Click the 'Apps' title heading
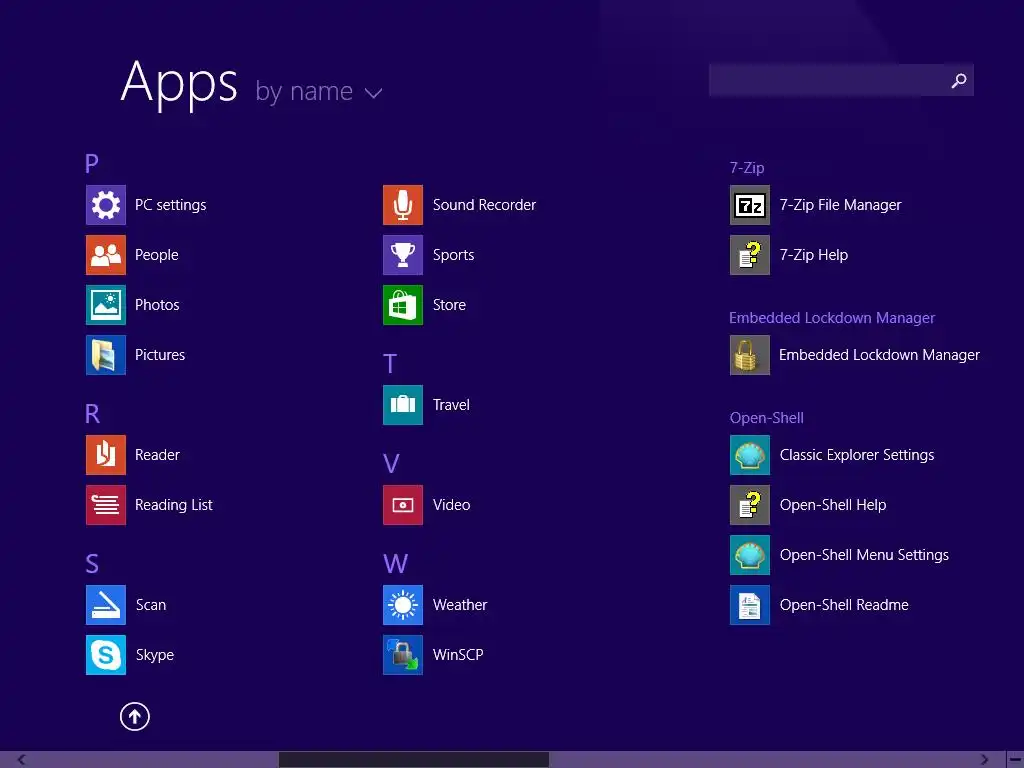Viewport: 1024px width, 768px height. tap(179, 83)
